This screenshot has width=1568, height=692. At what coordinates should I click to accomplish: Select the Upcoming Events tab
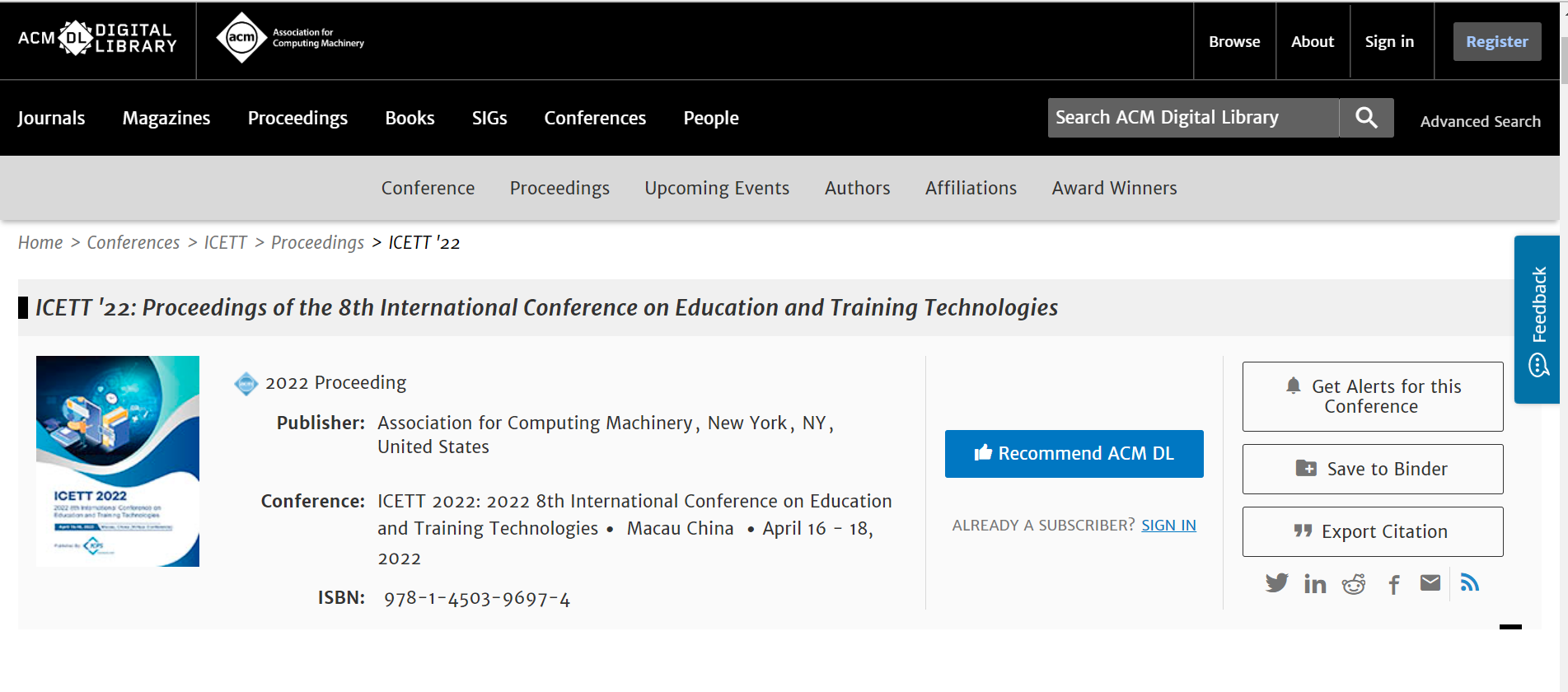pyautogui.click(x=717, y=188)
